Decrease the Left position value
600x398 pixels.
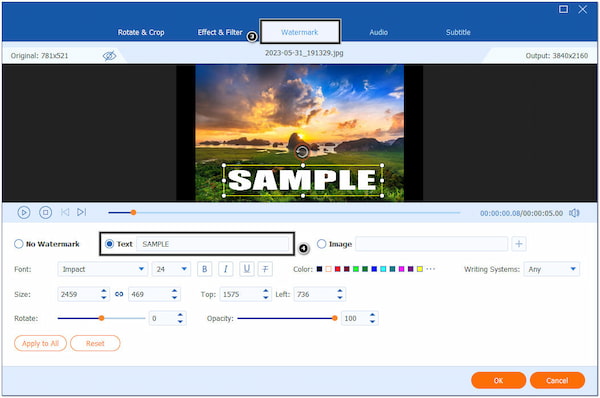click(340, 297)
